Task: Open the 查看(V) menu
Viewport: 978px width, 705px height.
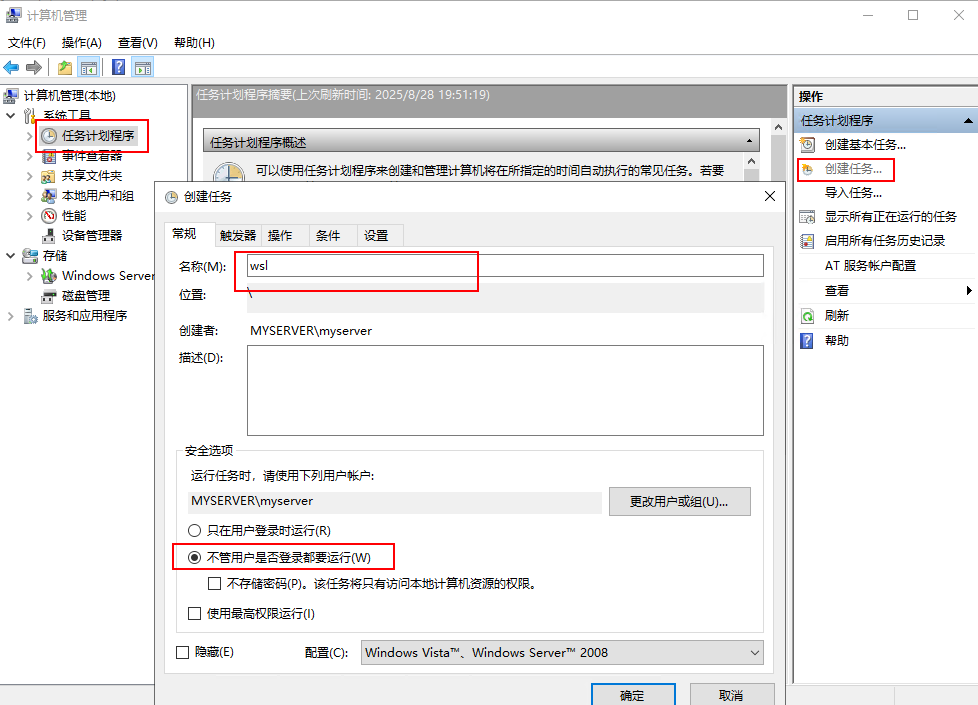Action: click(138, 42)
